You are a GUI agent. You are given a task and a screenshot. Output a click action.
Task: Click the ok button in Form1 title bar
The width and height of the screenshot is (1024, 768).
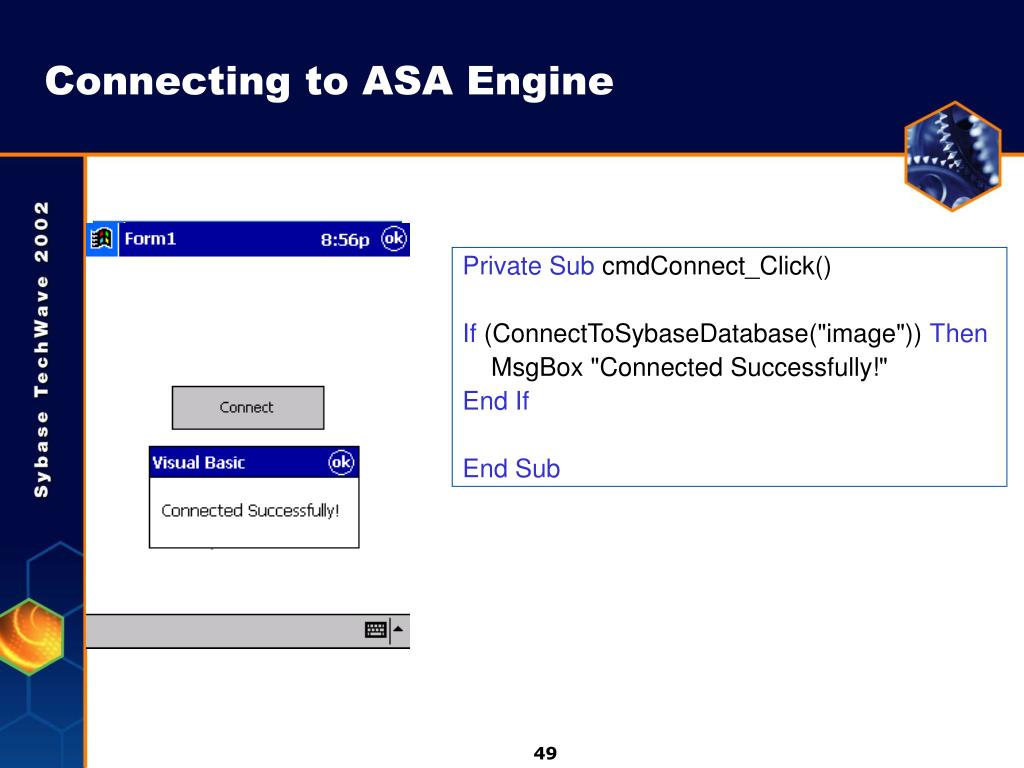394,239
